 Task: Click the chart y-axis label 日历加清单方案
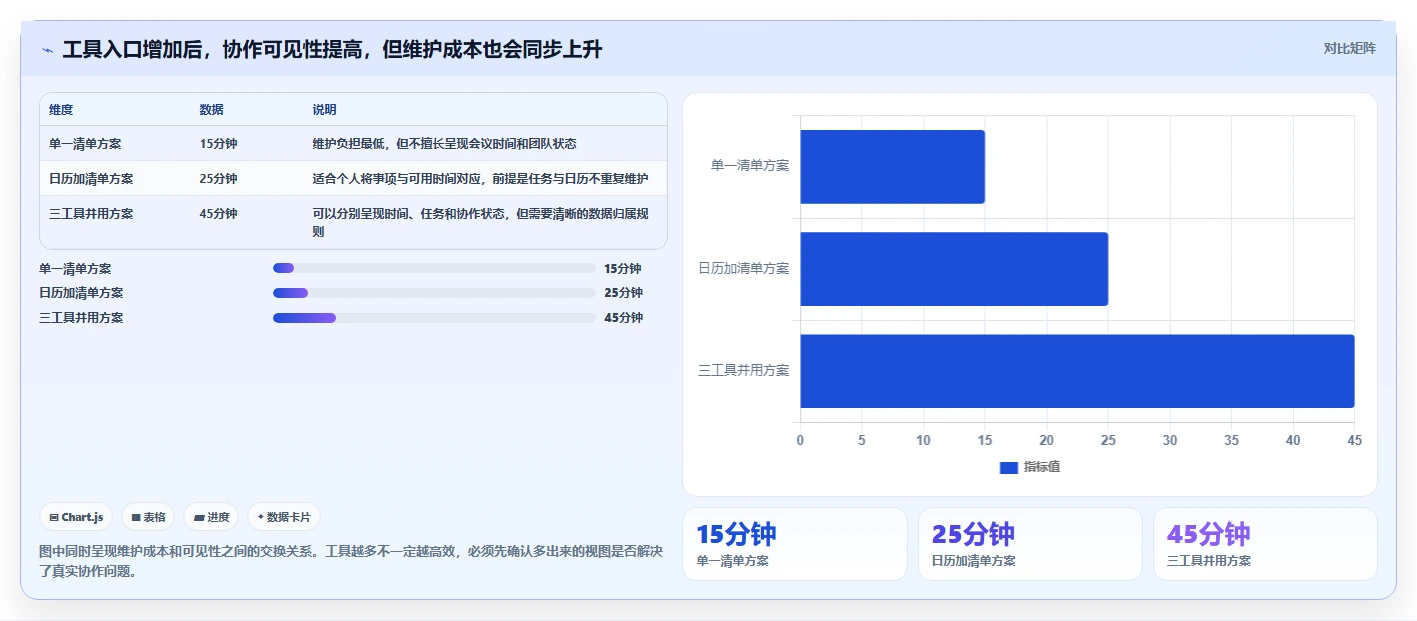[744, 268]
